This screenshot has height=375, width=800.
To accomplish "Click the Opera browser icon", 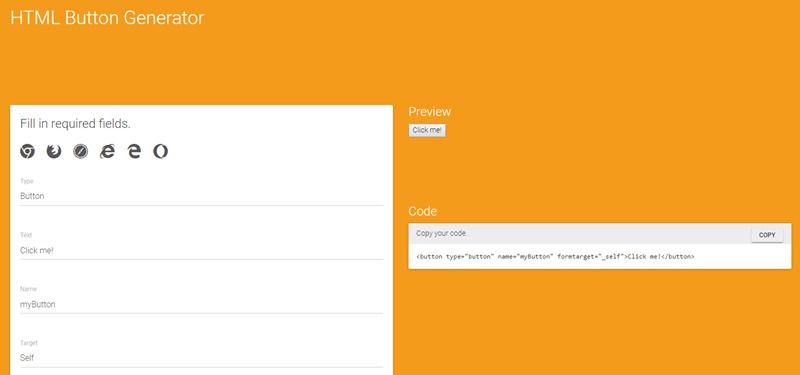I will (161, 152).
